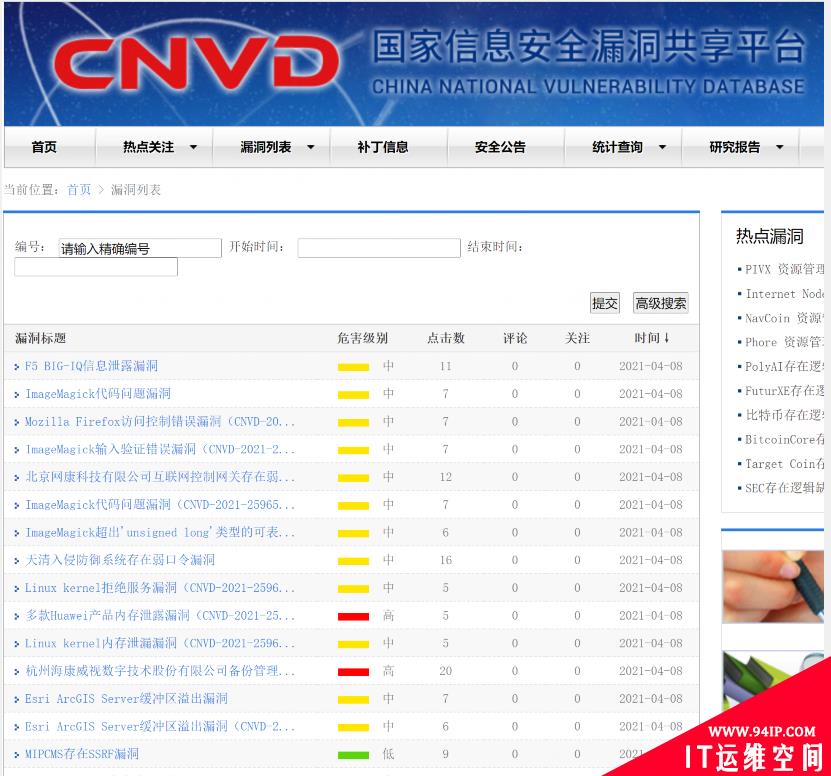
Task: Click click count 20 in 海康威视 row
Action: [446, 671]
